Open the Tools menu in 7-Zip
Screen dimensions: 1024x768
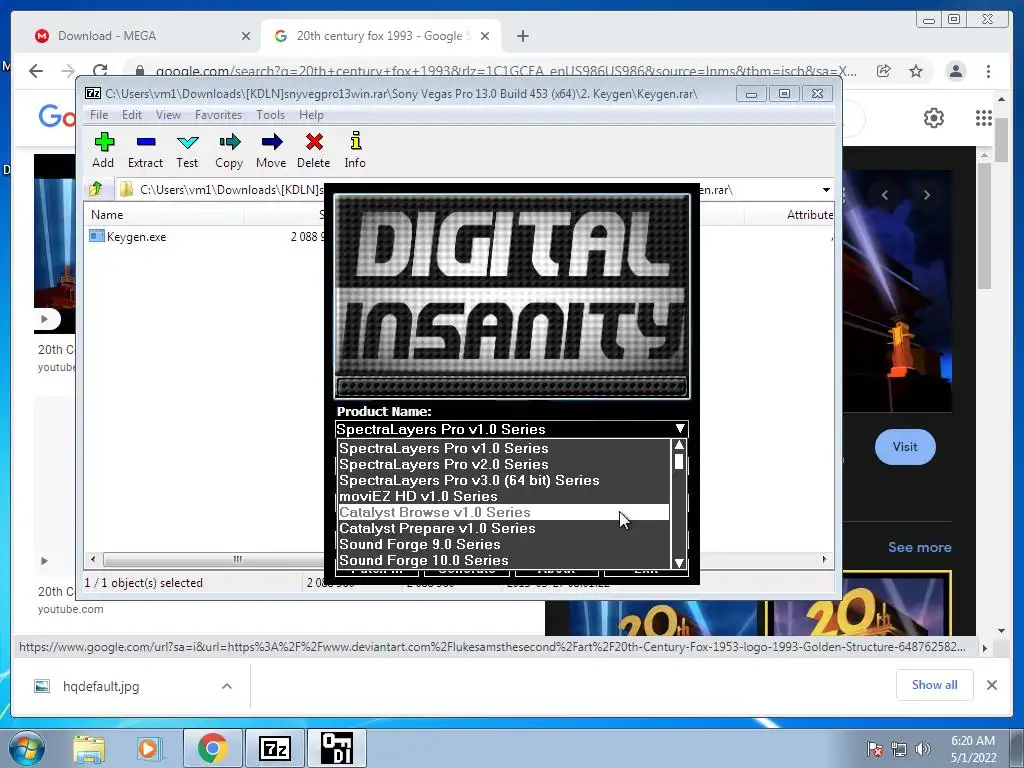pyautogui.click(x=270, y=115)
